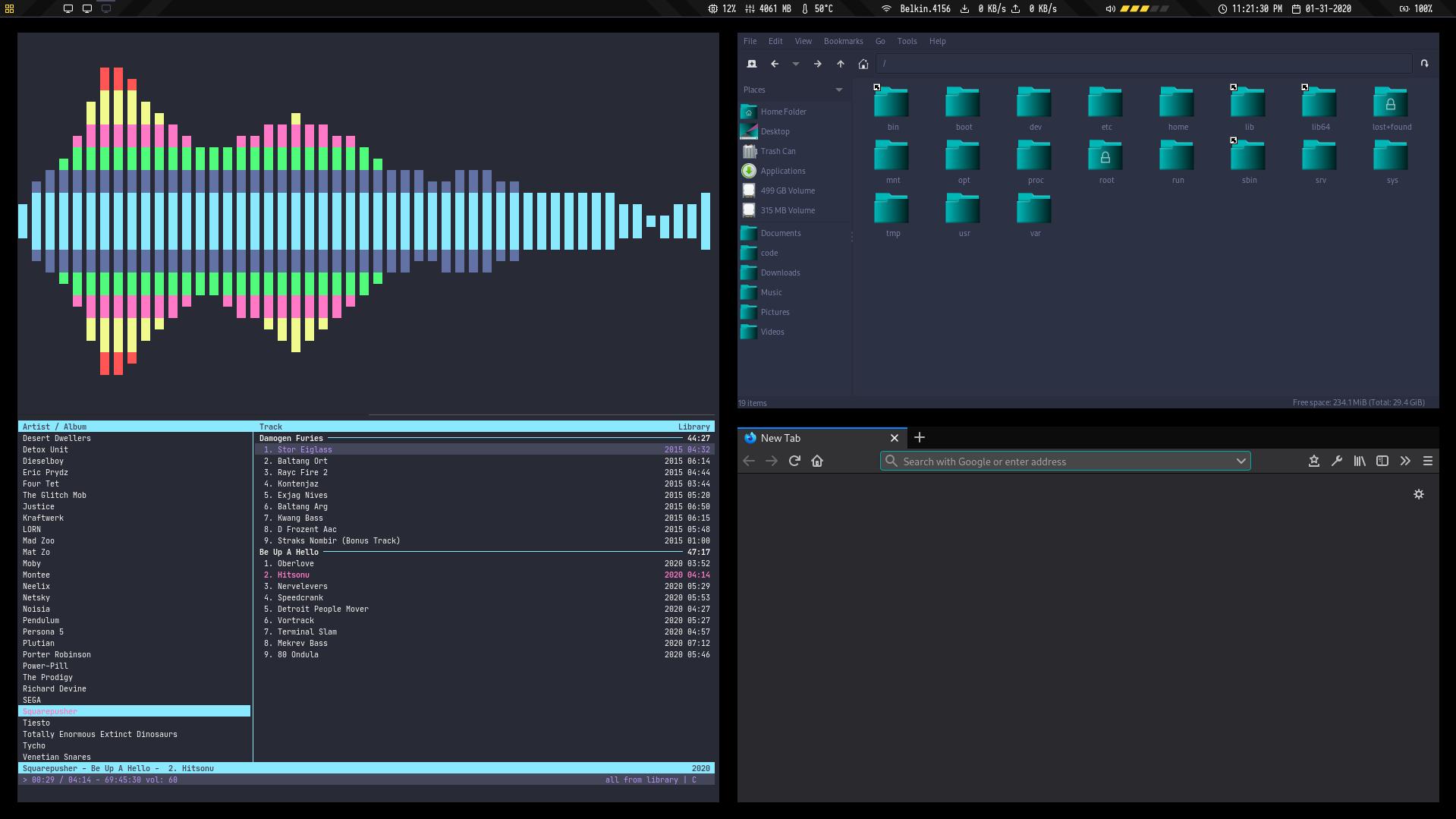The height and width of the screenshot is (819, 1456).
Task: Toggle Firefox sidebar icon
Action: click(x=1382, y=461)
